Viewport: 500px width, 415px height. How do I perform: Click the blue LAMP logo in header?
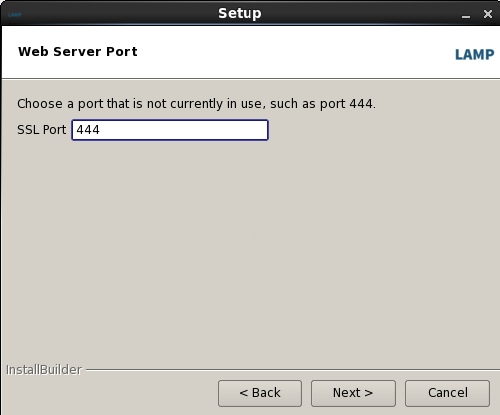[x=474, y=54]
